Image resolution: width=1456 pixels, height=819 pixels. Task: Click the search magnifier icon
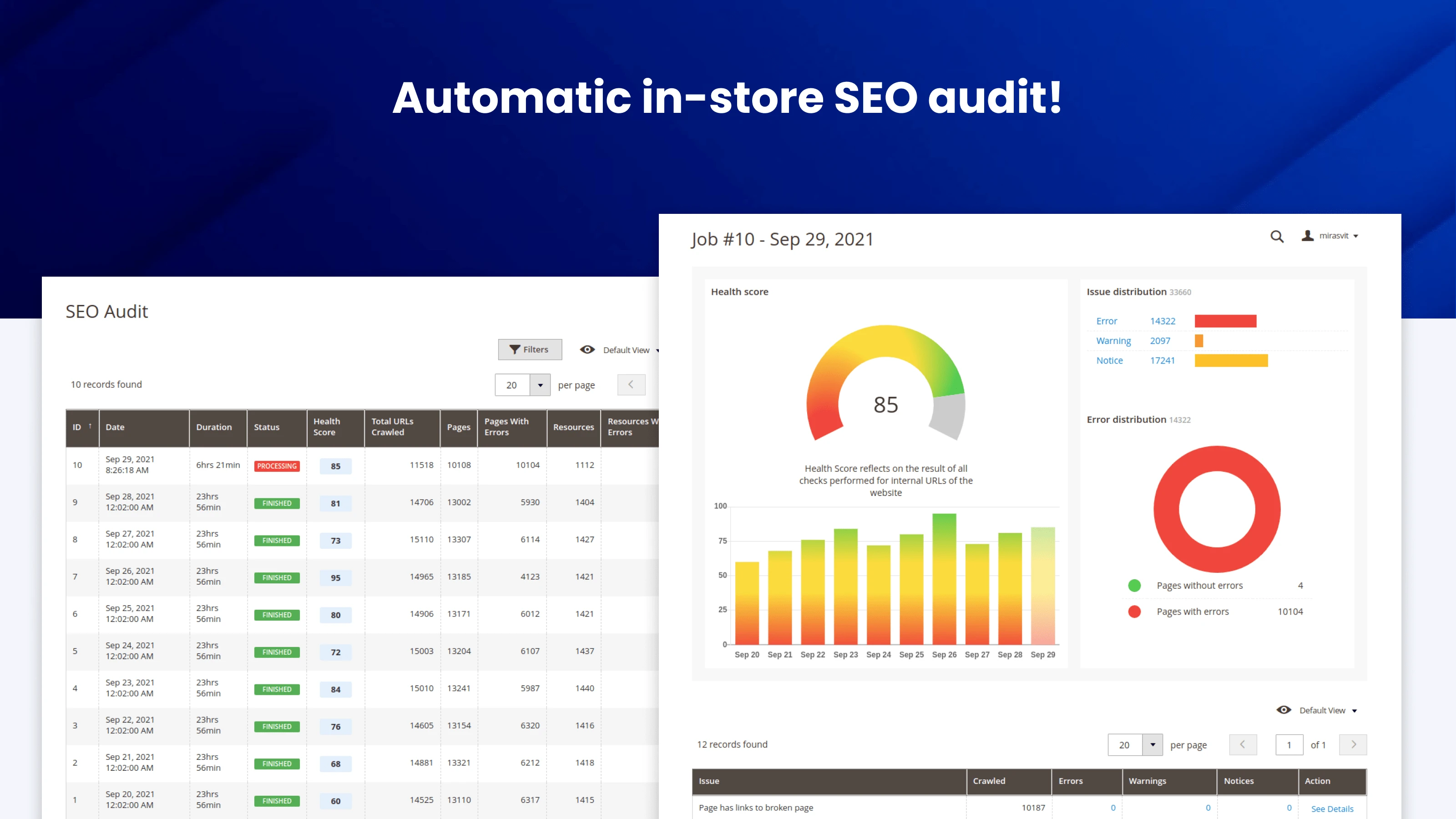(1277, 236)
